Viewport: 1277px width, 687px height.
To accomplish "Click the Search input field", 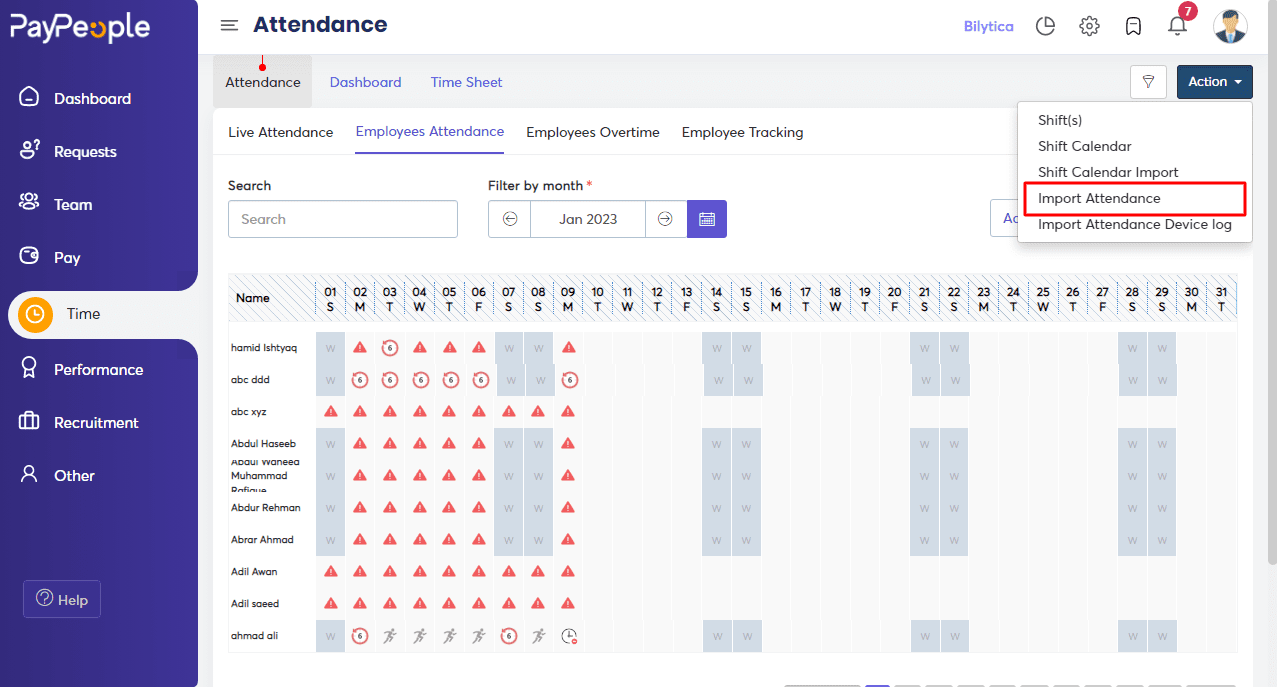I will coord(343,219).
